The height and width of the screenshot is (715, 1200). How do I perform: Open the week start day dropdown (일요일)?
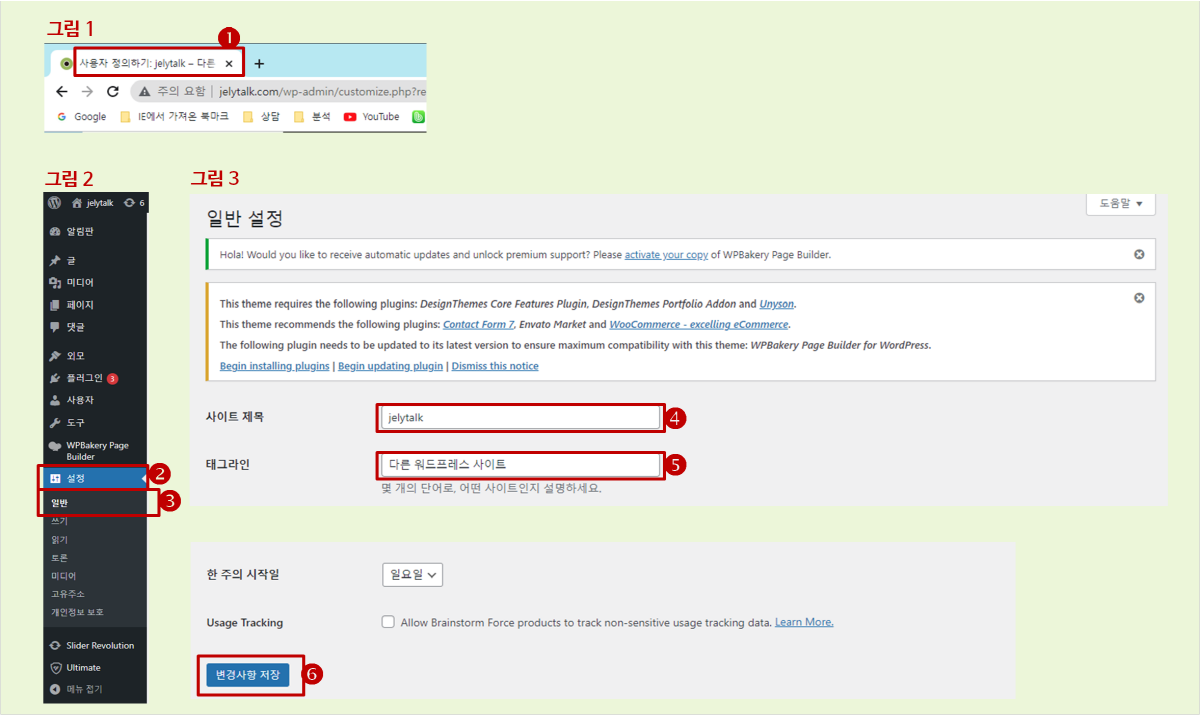click(x=412, y=575)
